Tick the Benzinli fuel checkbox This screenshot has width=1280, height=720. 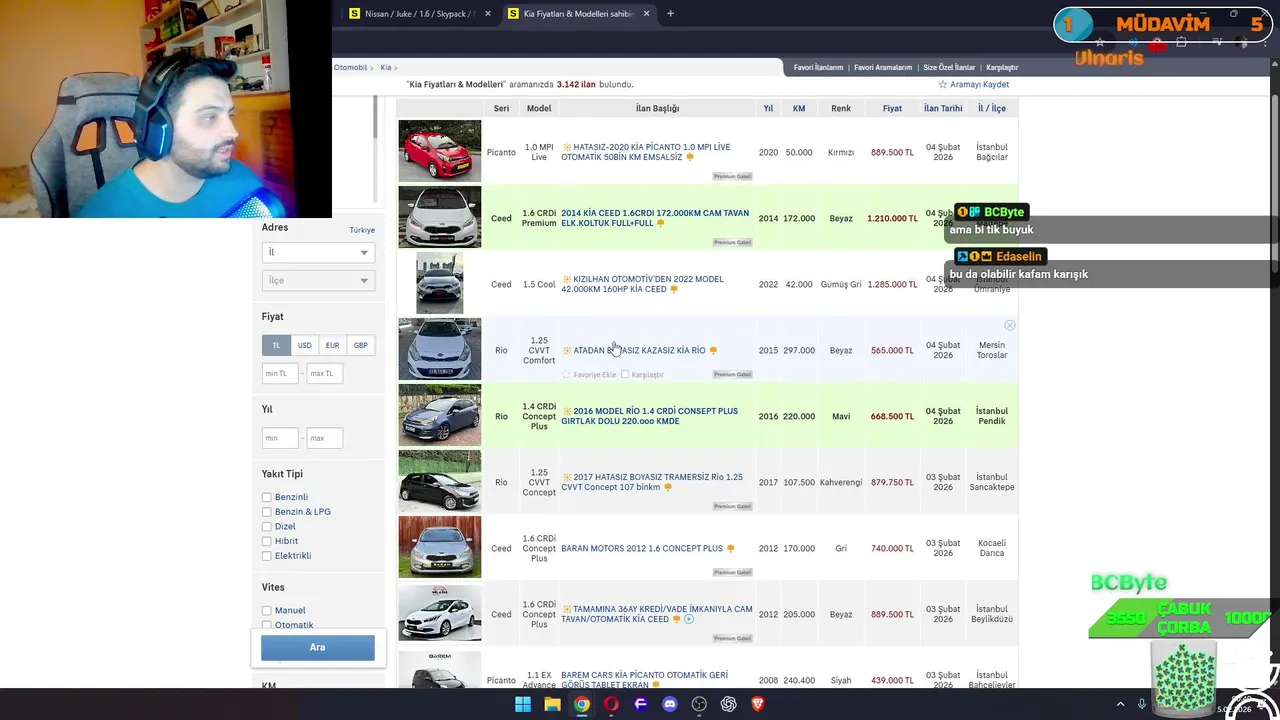pos(267,497)
